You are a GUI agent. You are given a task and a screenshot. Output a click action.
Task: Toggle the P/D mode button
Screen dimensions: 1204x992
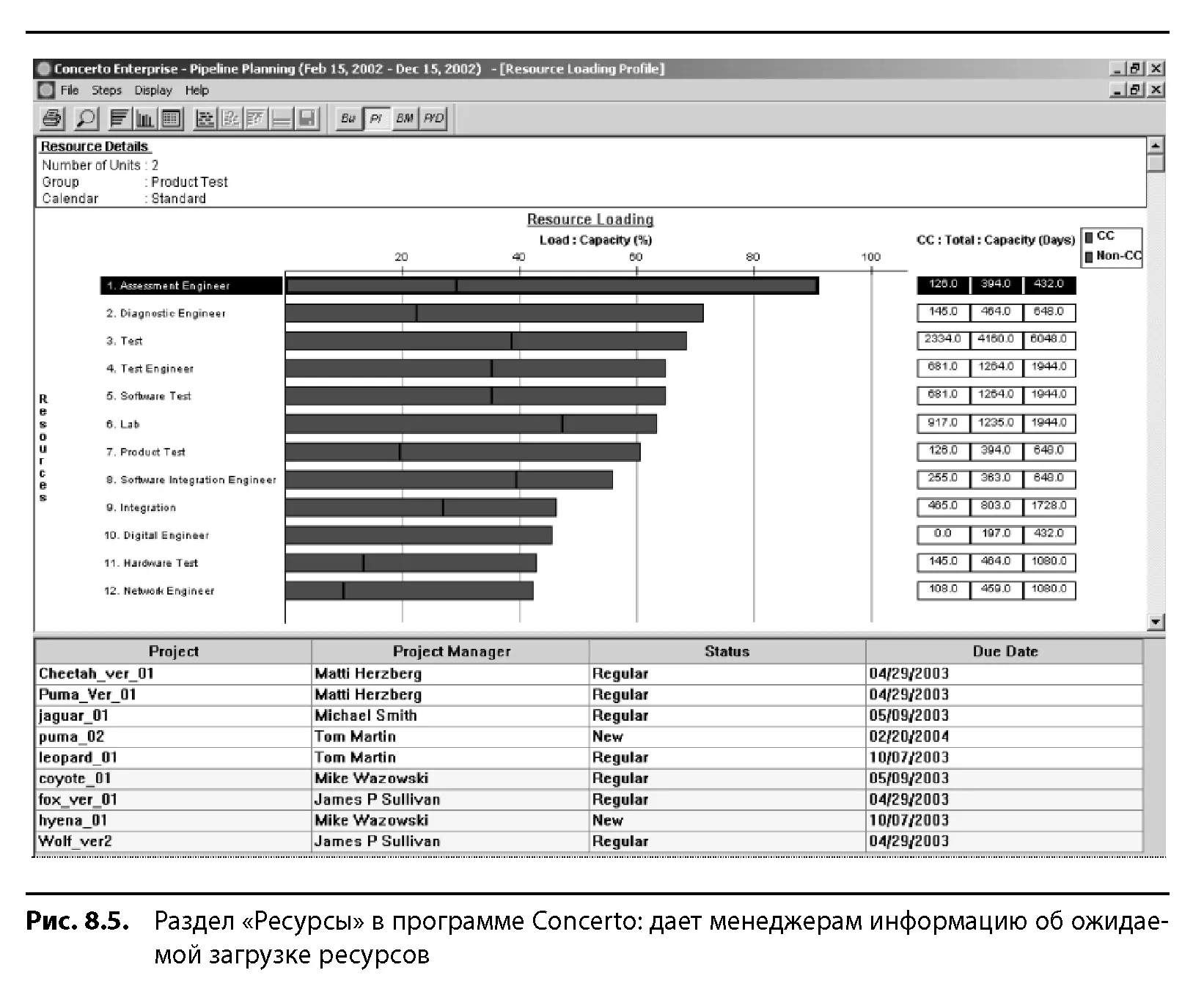(433, 118)
